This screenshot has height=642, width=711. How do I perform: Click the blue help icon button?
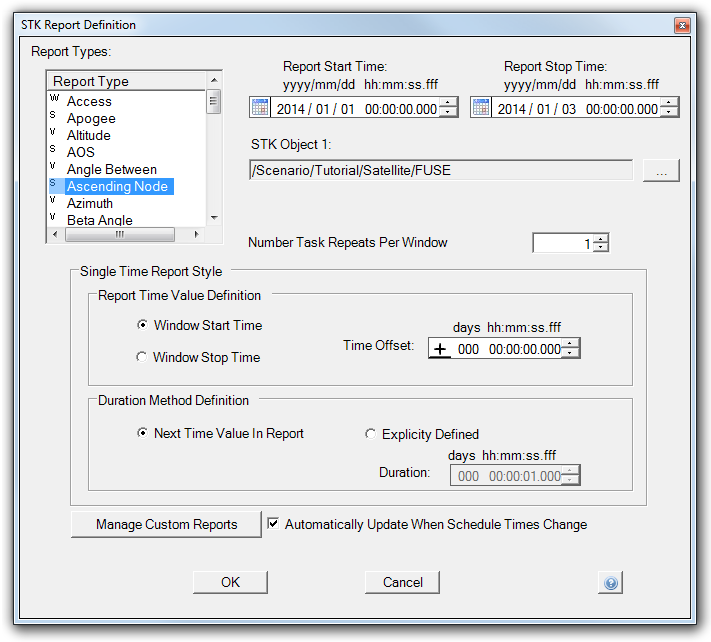click(612, 582)
